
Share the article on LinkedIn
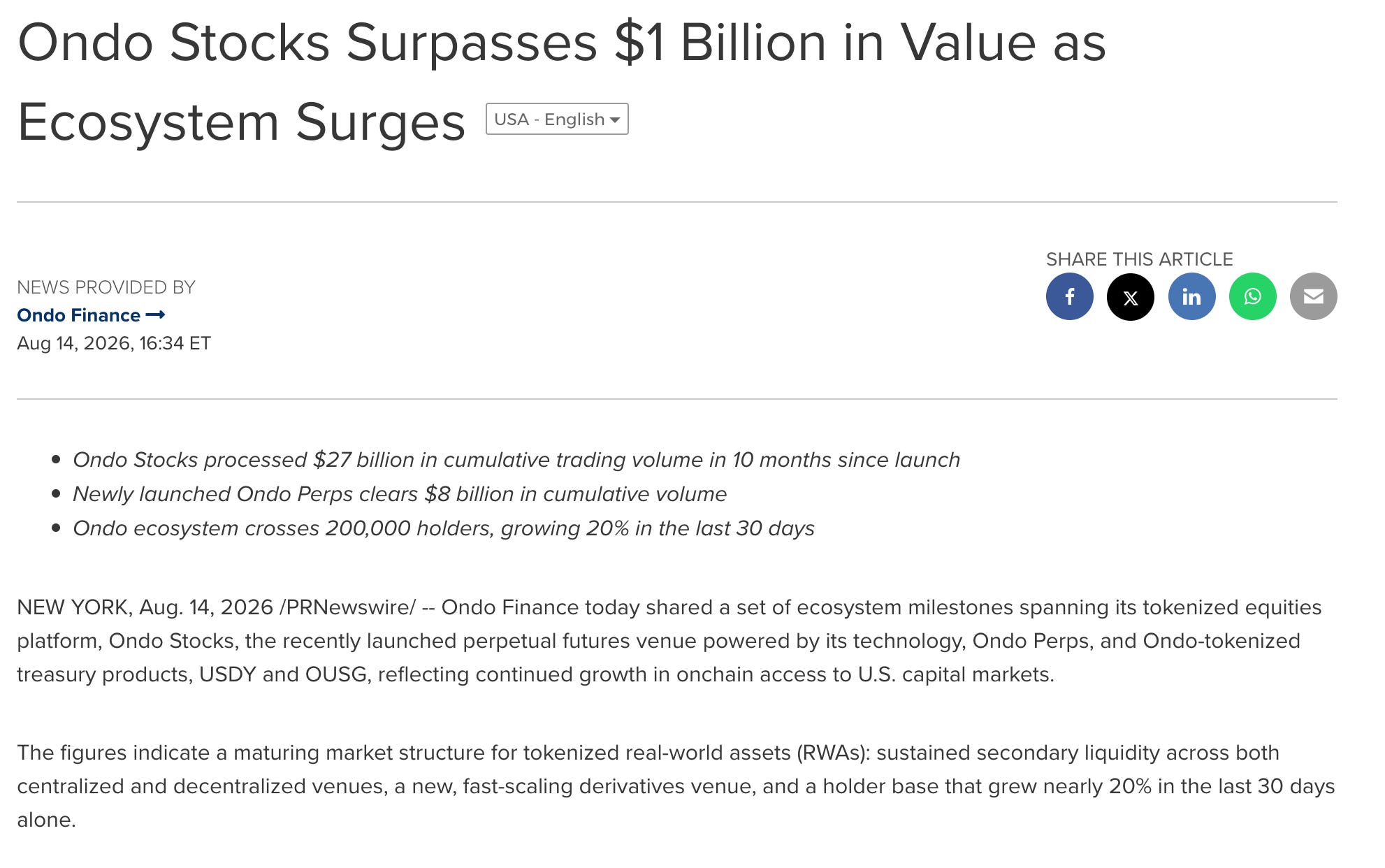pyautogui.click(x=1191, y=296)
